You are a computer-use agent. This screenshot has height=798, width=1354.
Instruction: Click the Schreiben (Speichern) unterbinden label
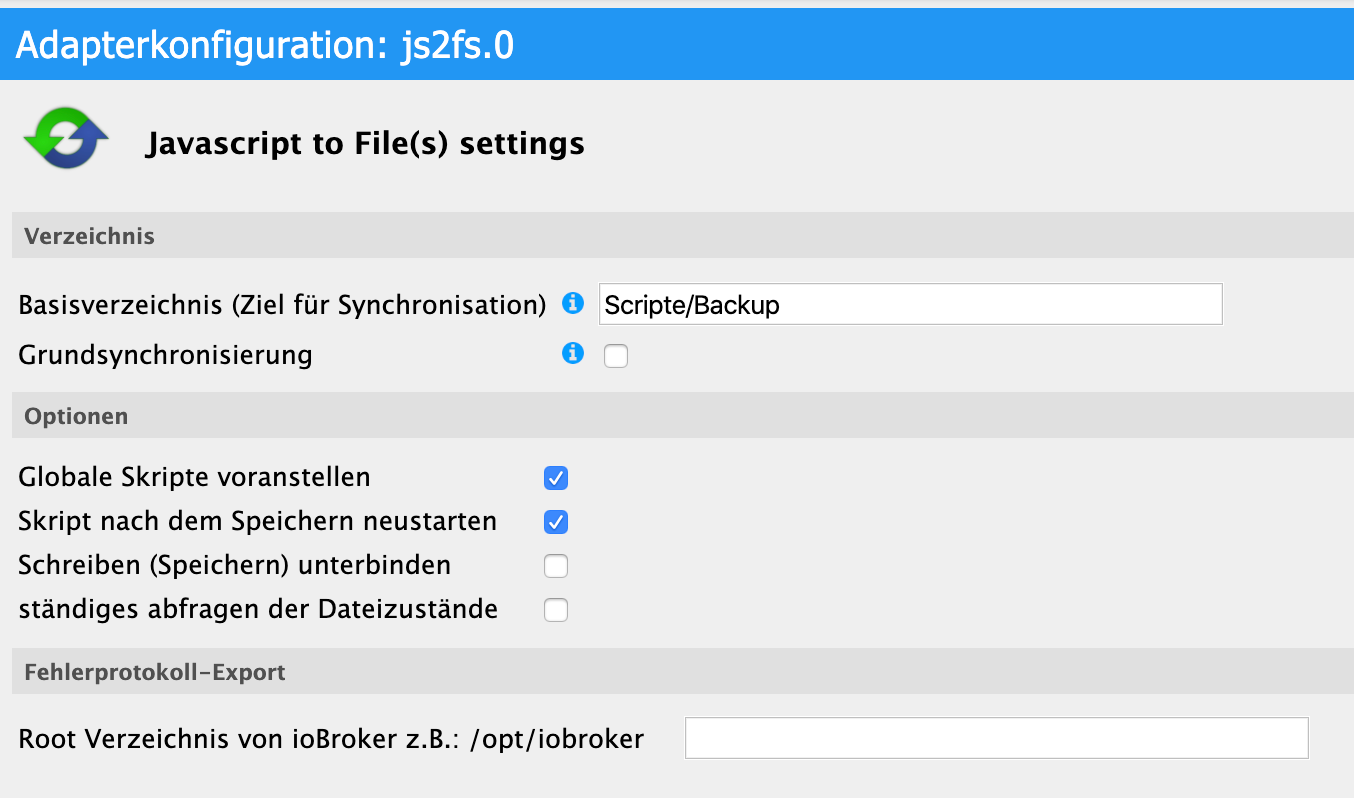tap(234, 565)
